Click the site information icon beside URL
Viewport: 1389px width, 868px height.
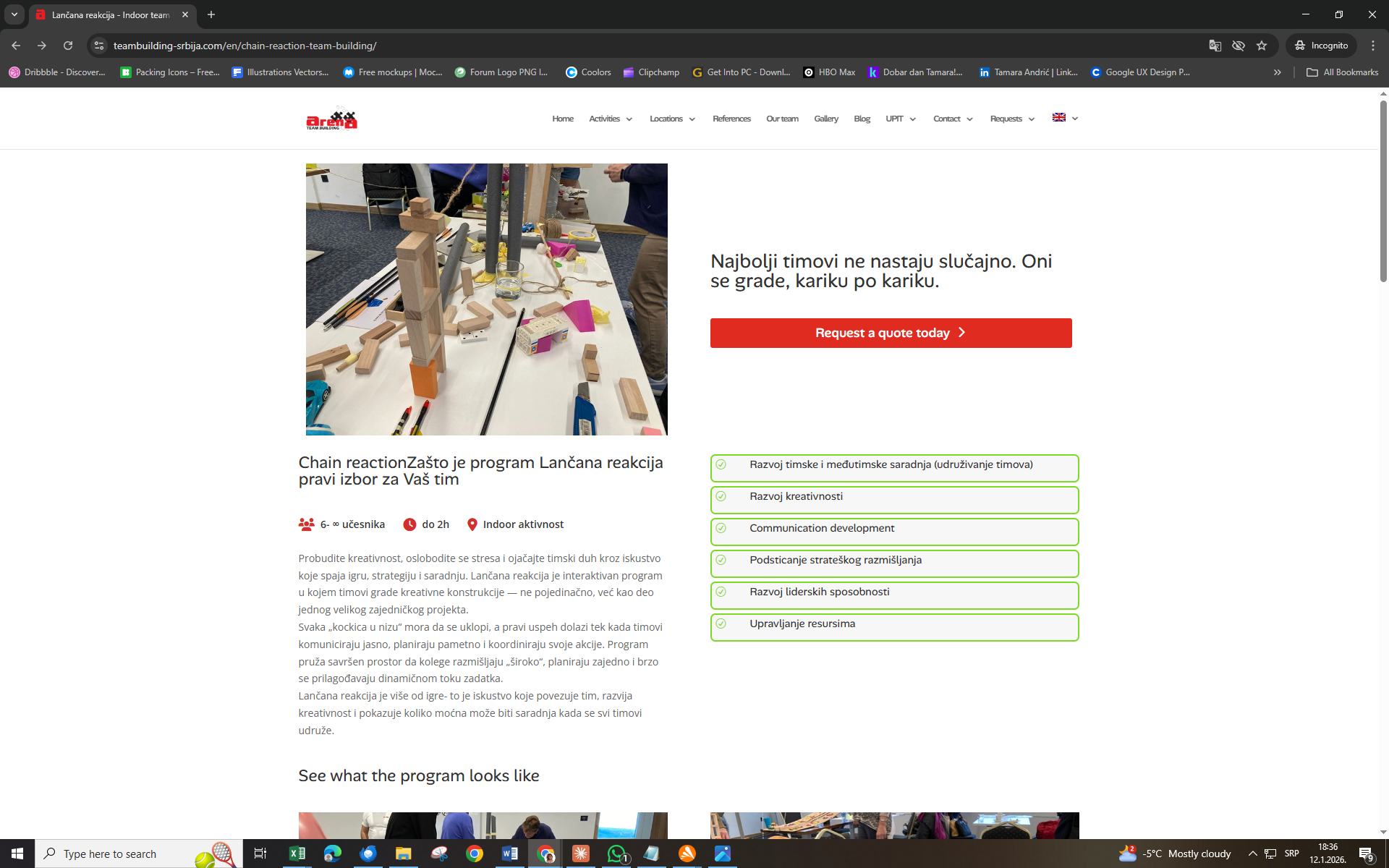[99, 46]
